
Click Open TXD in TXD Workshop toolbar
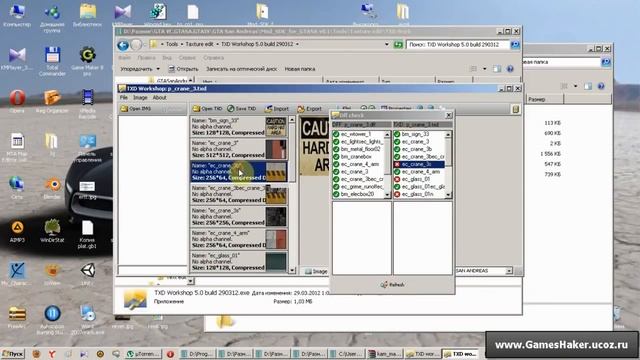[207, 109]
